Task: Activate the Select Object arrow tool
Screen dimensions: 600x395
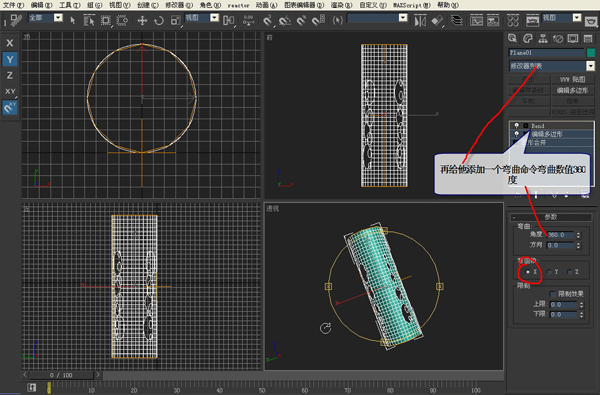Action: pos(73,20)
